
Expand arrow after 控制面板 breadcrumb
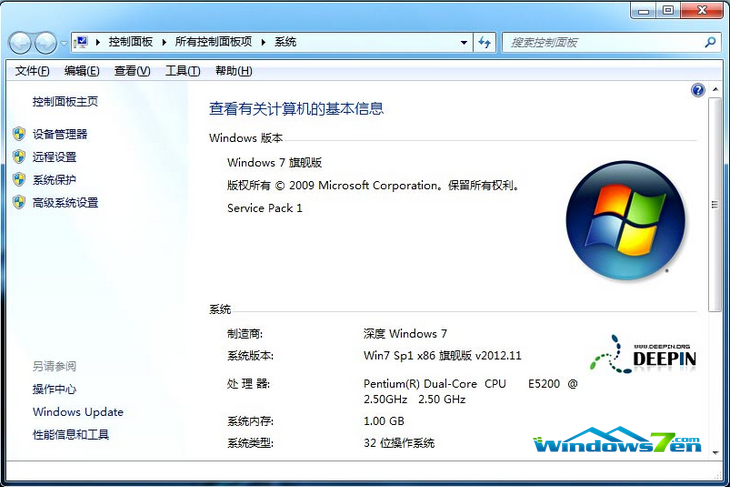(164, 42)
